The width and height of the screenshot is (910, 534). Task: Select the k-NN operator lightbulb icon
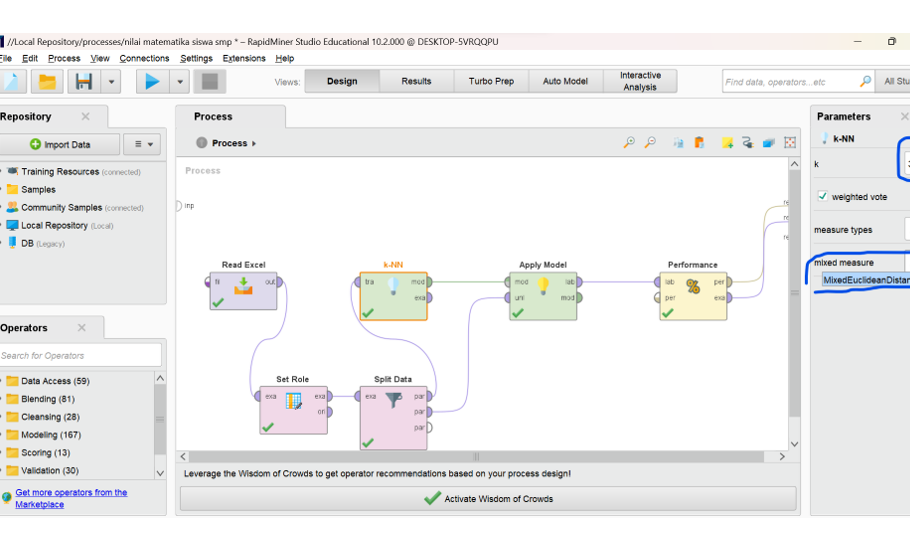coord(393,286)
